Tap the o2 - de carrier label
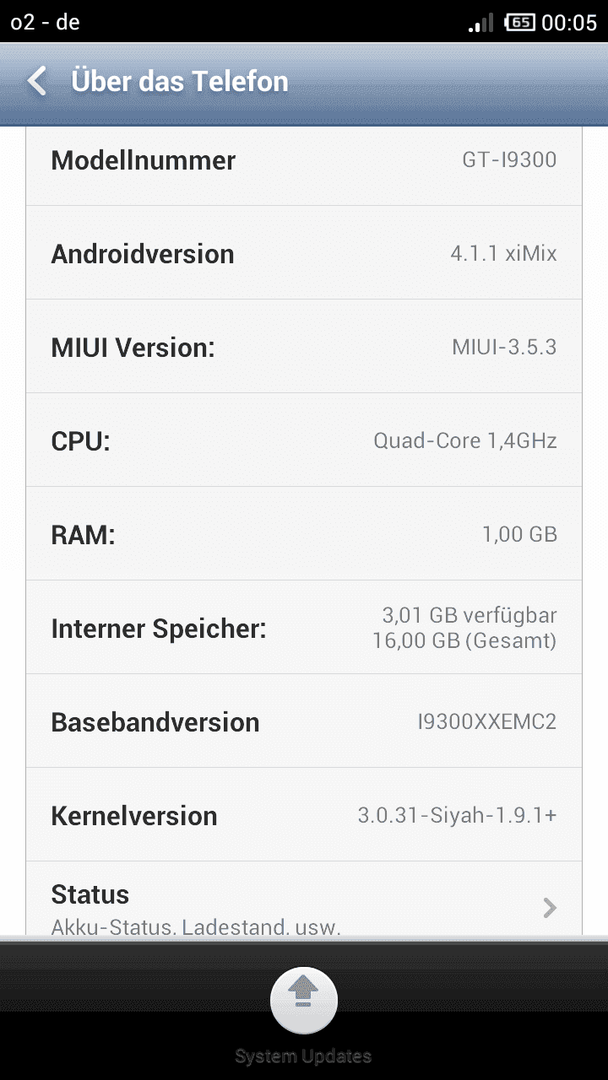Image resolution: width=608 pixels, height=1080 pixels. point(45,23)
